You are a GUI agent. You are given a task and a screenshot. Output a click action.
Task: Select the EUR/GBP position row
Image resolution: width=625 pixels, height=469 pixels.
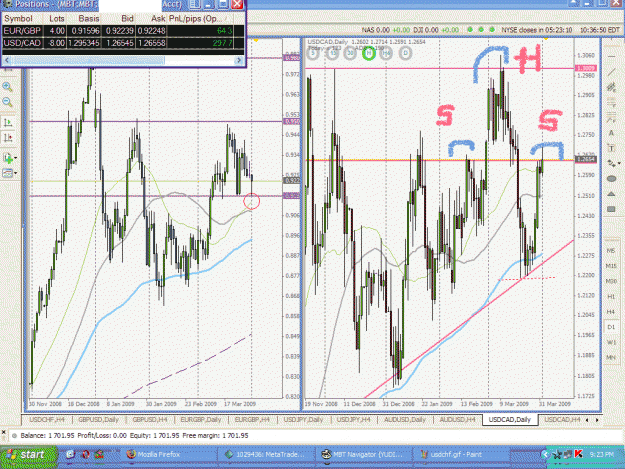point(123,31)
